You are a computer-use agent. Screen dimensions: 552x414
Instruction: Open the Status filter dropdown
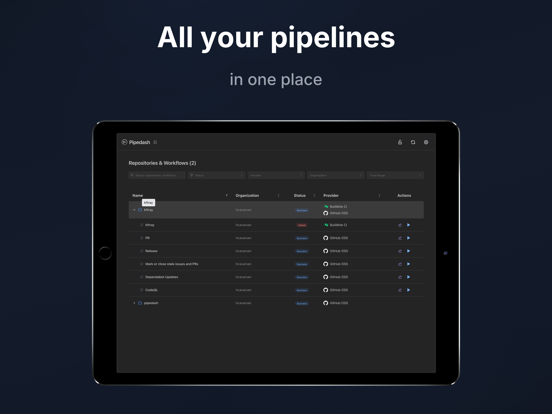217,175
